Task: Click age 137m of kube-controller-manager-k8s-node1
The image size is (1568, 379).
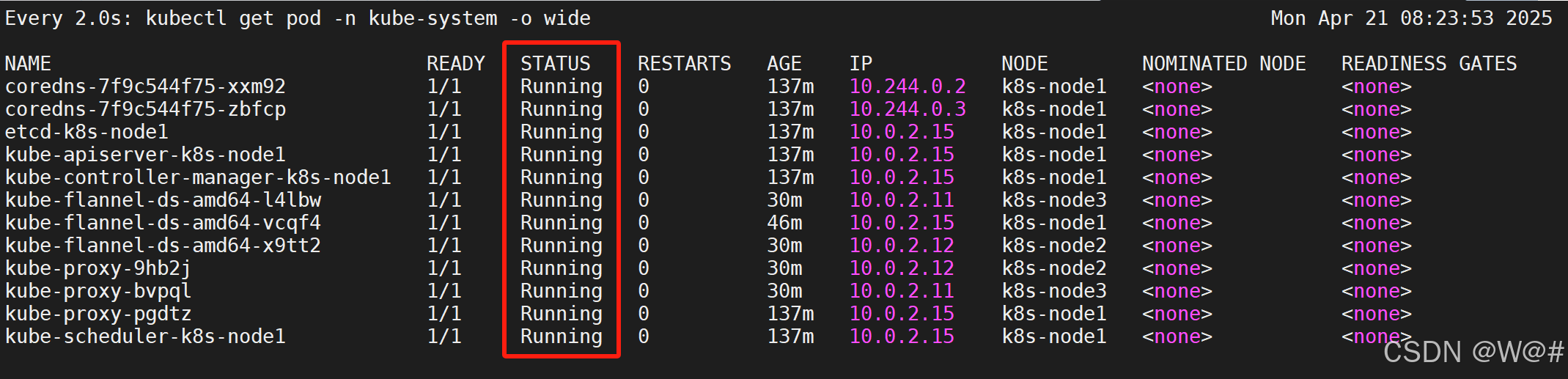Action: [790, 177]
